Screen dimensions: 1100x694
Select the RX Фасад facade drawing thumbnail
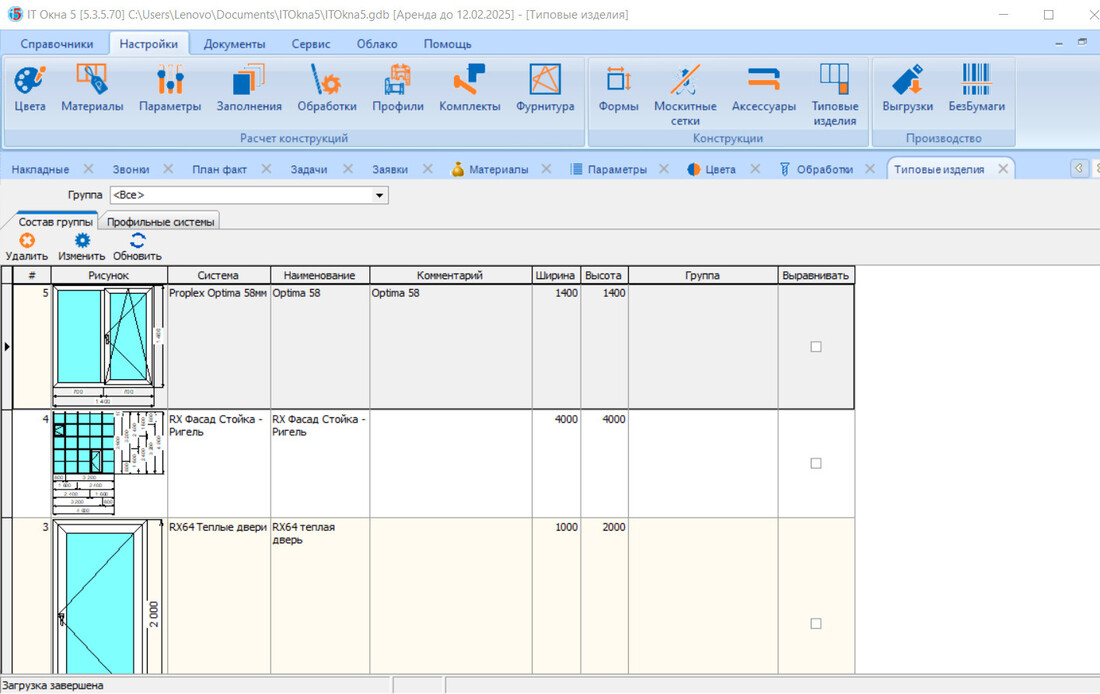(109, 463)
